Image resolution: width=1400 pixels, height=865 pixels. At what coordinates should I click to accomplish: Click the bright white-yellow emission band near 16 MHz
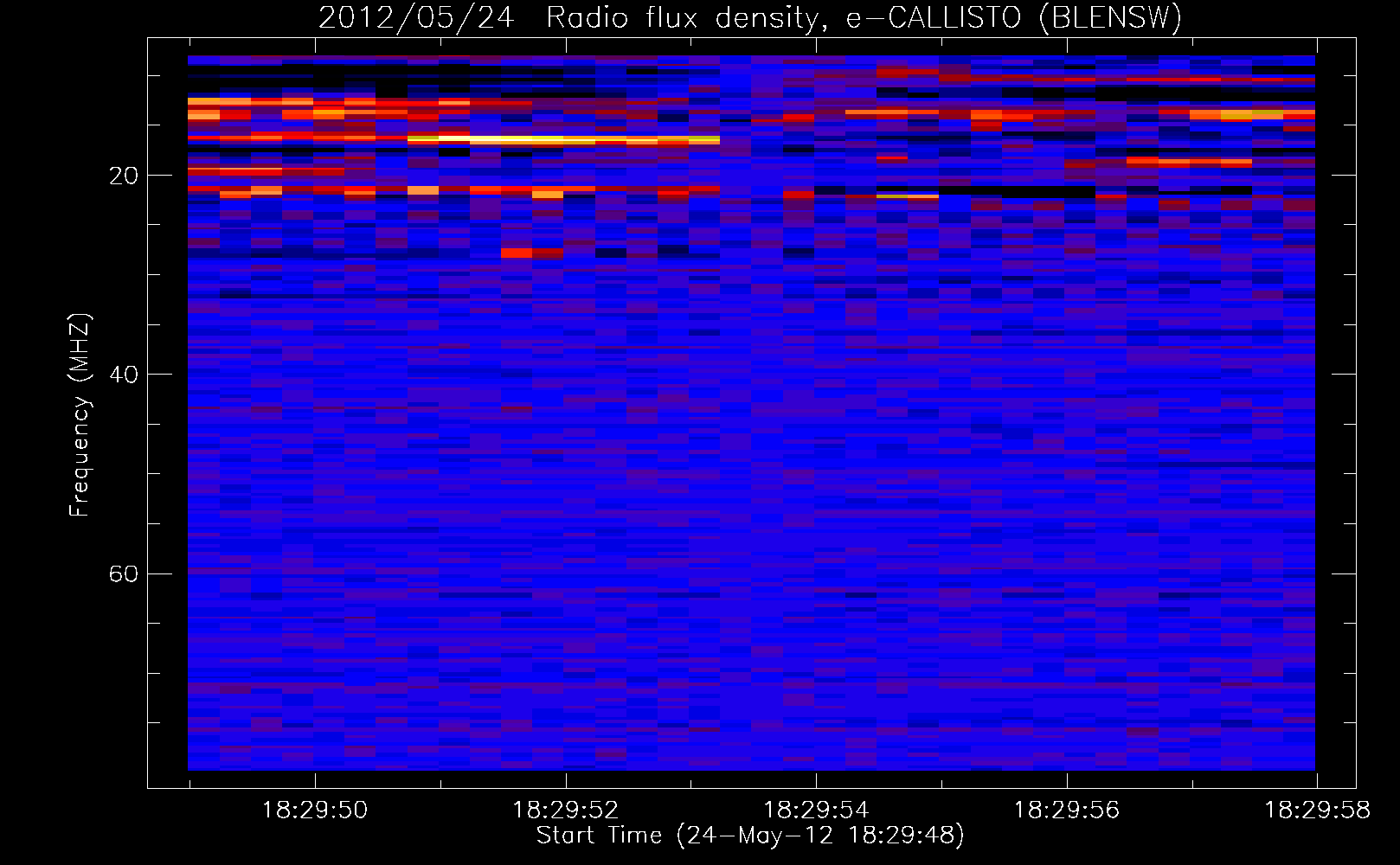tap(562, 139)
